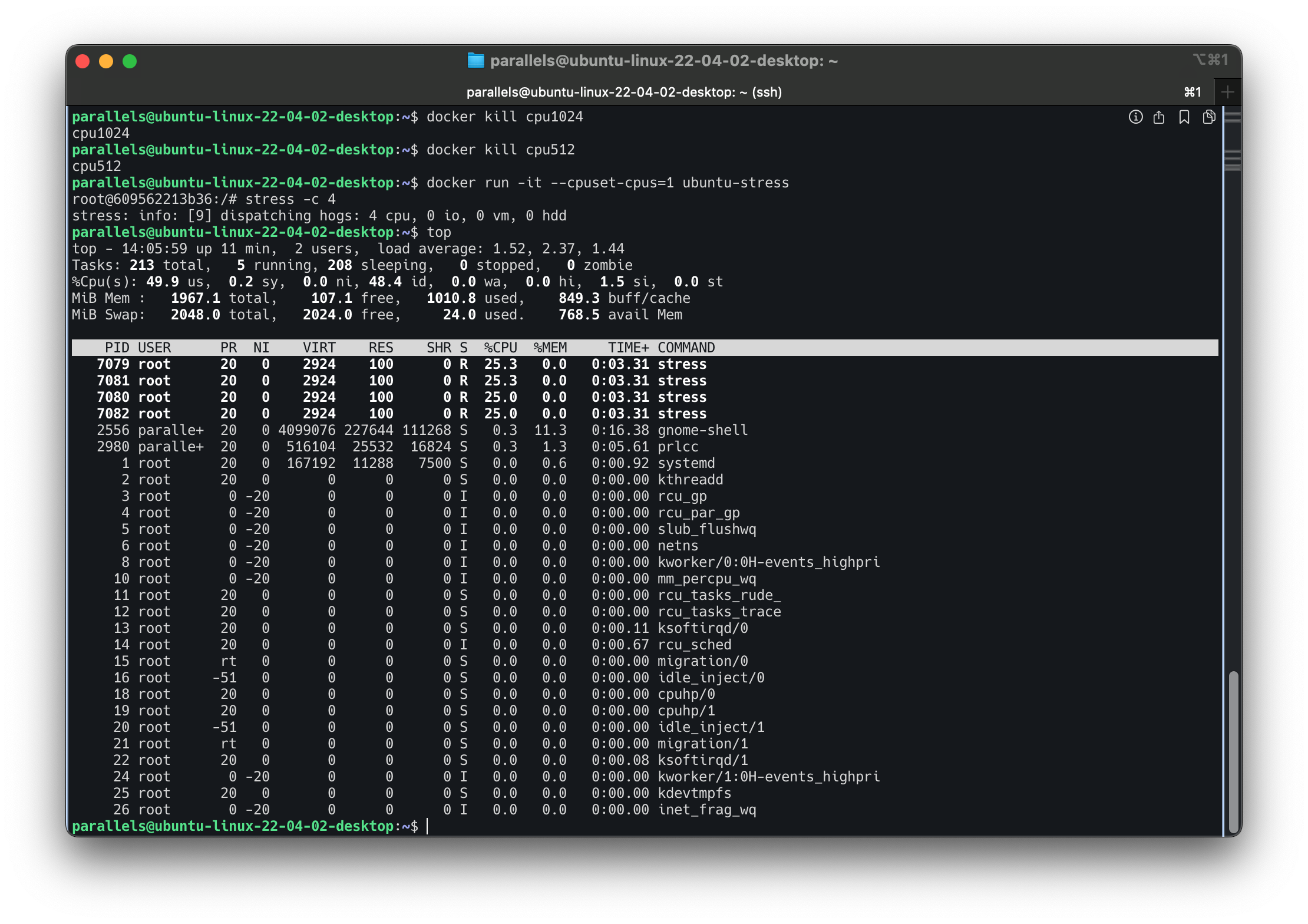
Task: Click the systemd command name
Action: pos(686,463)
